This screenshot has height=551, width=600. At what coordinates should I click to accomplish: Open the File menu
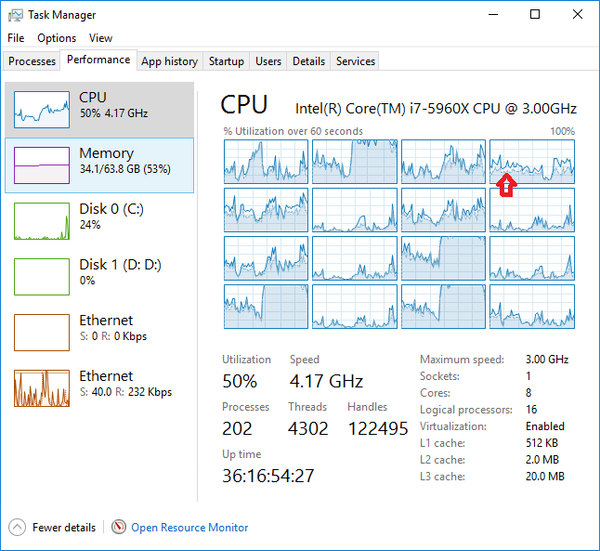[x=16, y=38]
